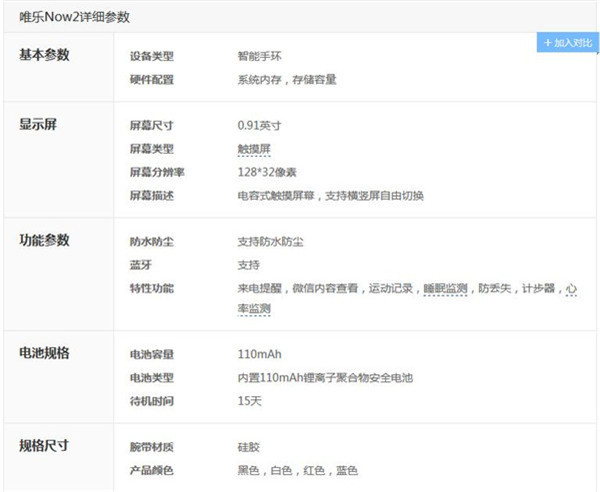Open the 率监测 underlined link on second line
The width and height of the screenshot is (600, 492).
point(254,308)
